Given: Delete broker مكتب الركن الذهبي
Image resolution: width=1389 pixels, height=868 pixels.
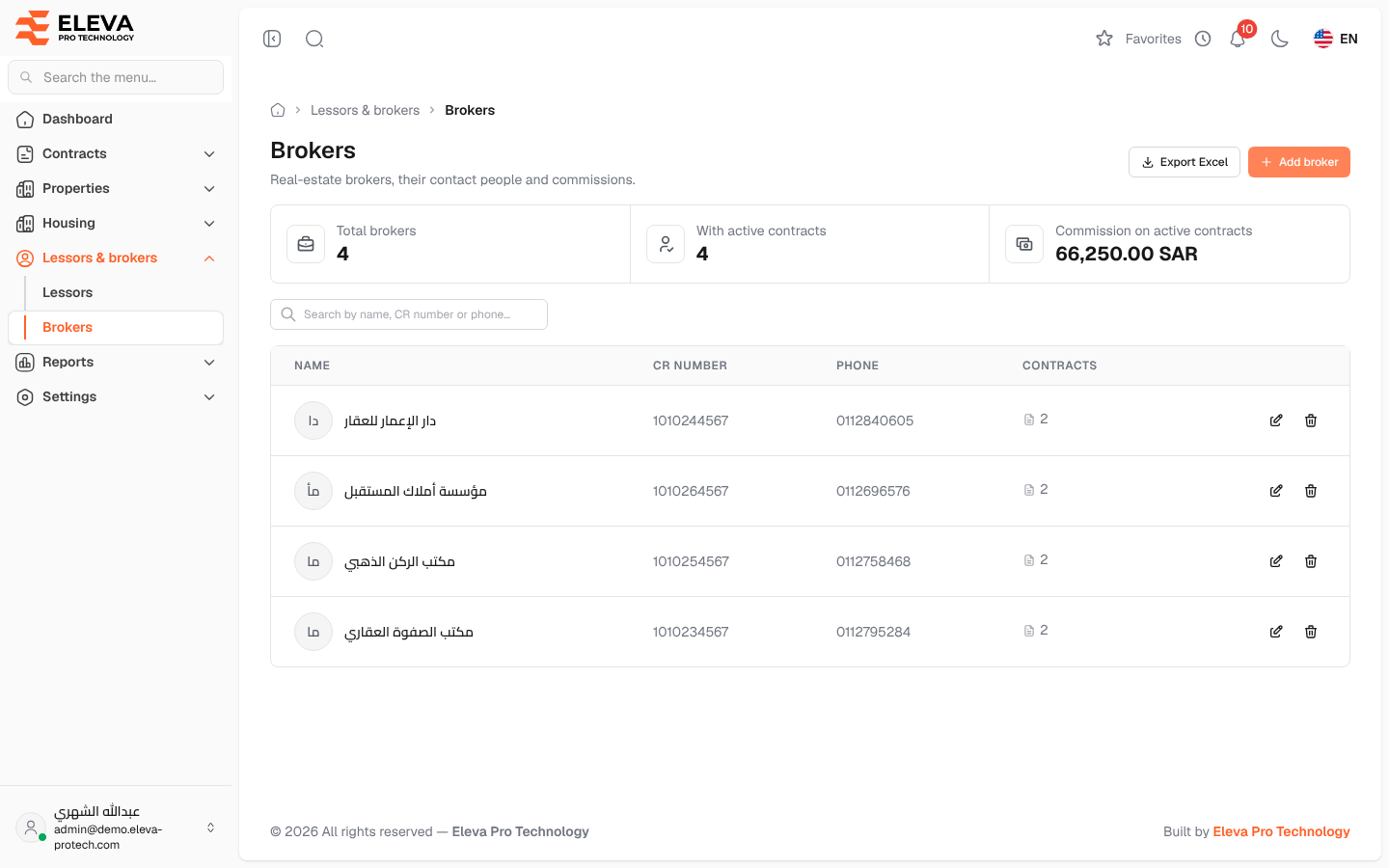Looking at the screenshot, I should [x=1311, y=561].
